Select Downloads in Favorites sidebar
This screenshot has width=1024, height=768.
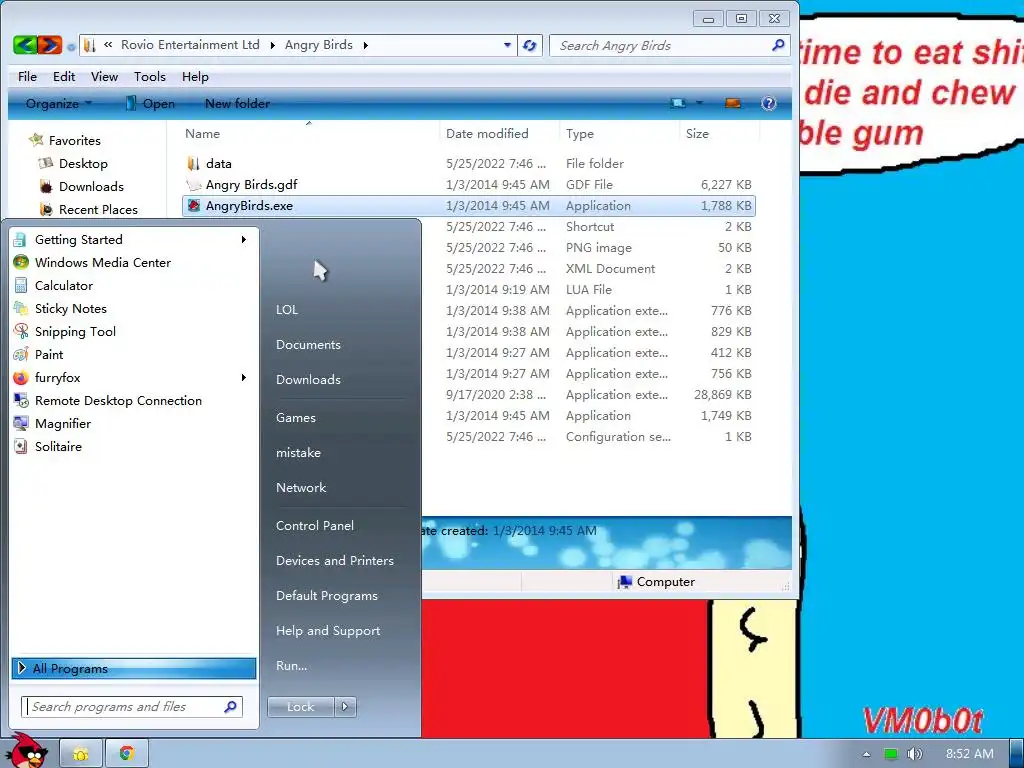(x=91, y=187)
